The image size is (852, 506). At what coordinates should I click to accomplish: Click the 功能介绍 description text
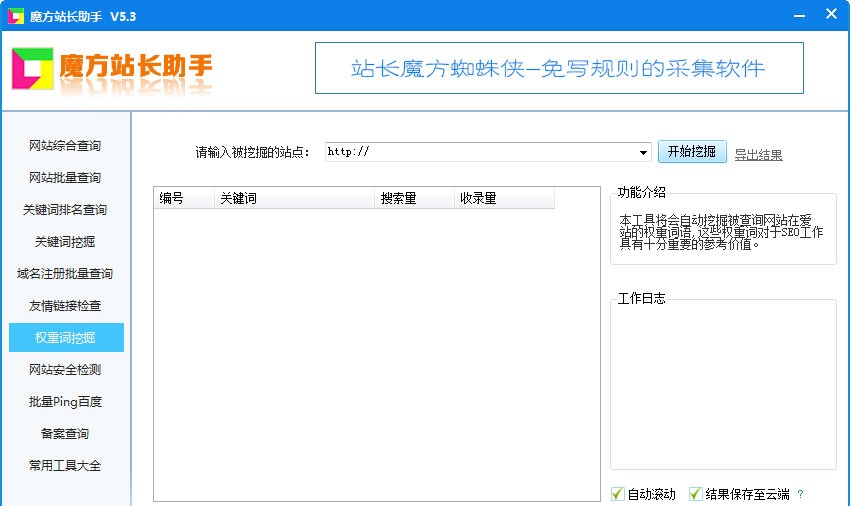pos(721,232)
